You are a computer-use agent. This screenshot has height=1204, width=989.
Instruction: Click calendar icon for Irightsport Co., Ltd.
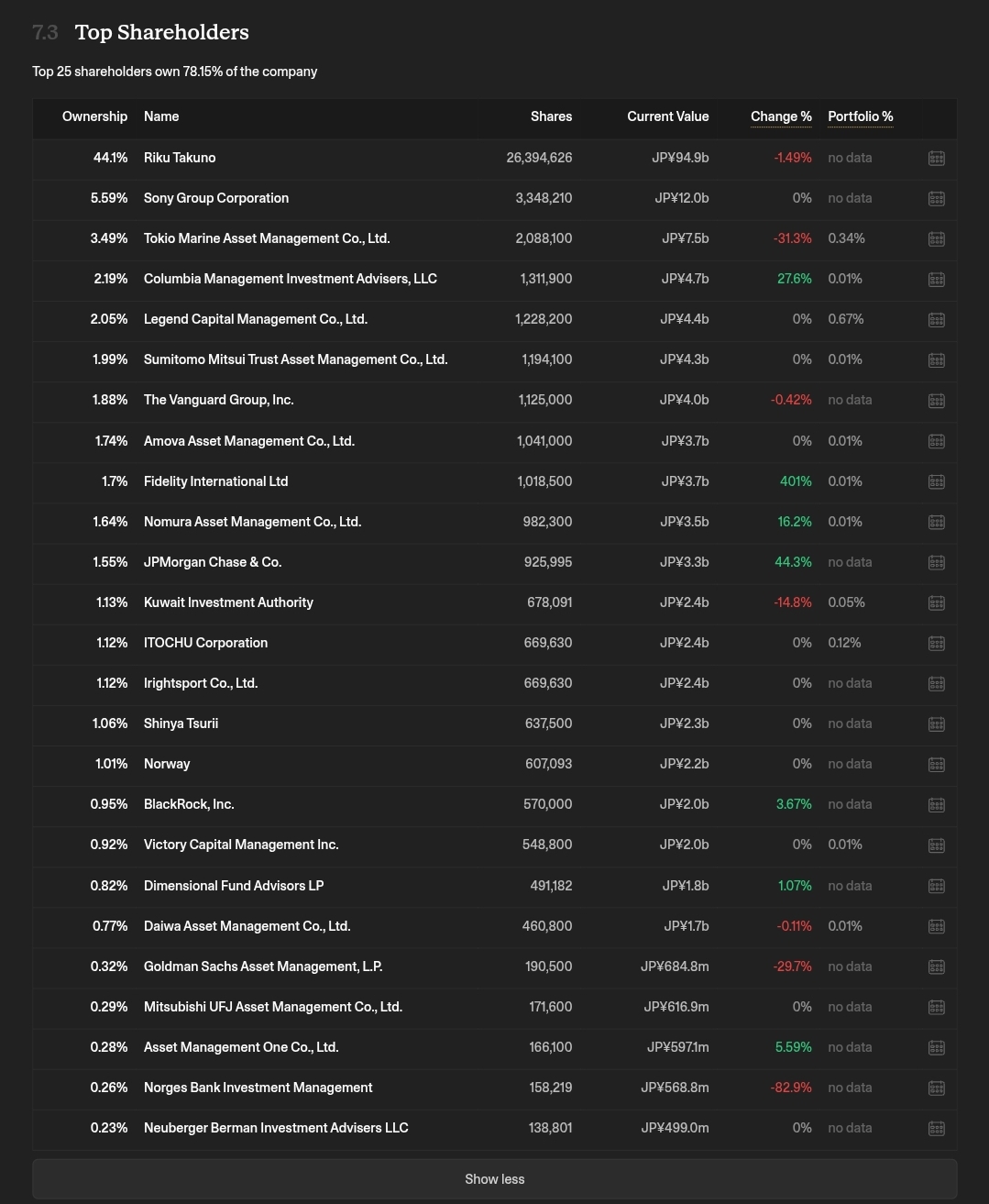pyautogui.click(x=936, y=683)
